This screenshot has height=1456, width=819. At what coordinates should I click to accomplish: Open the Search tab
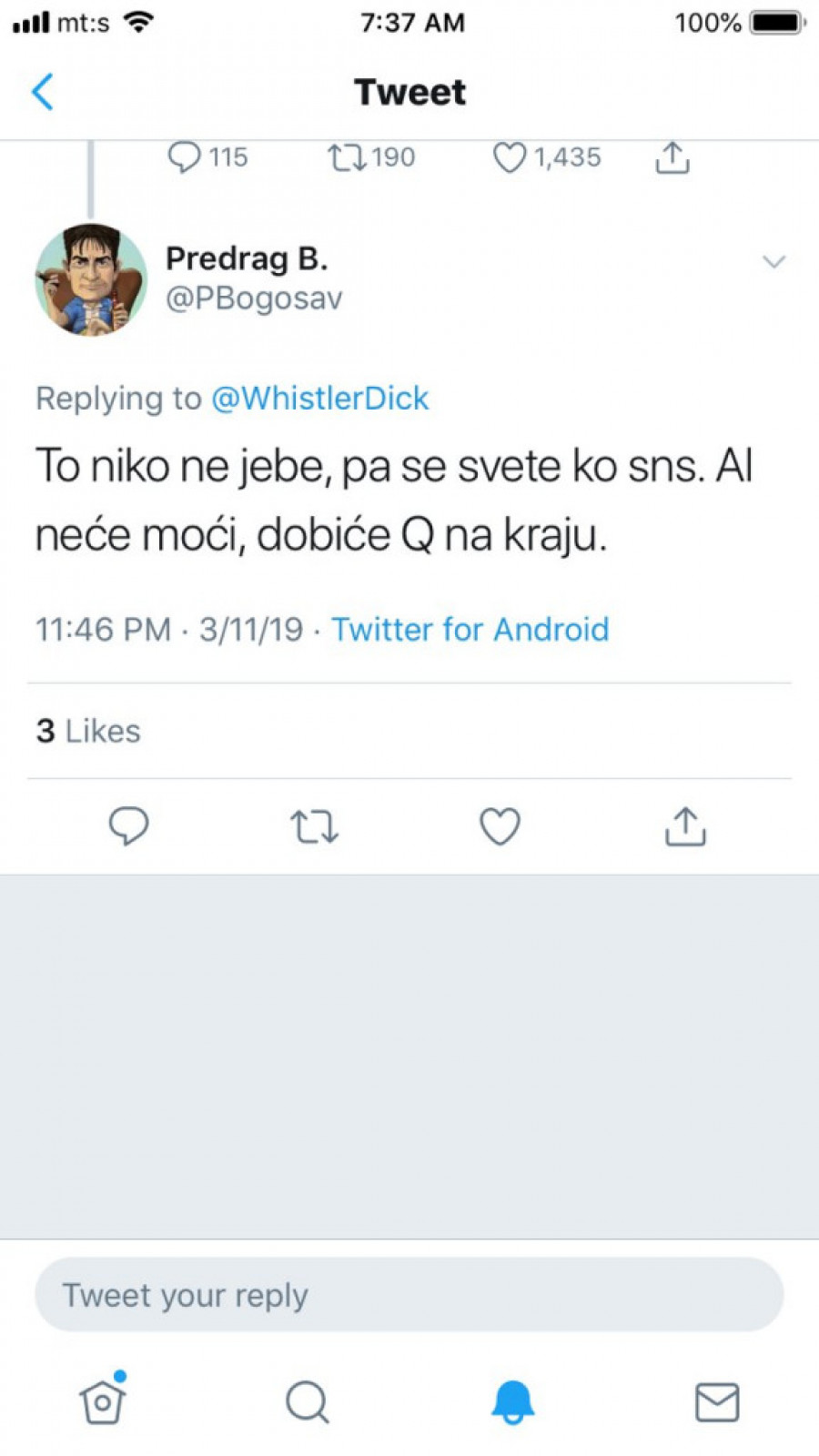[308, 1401]
